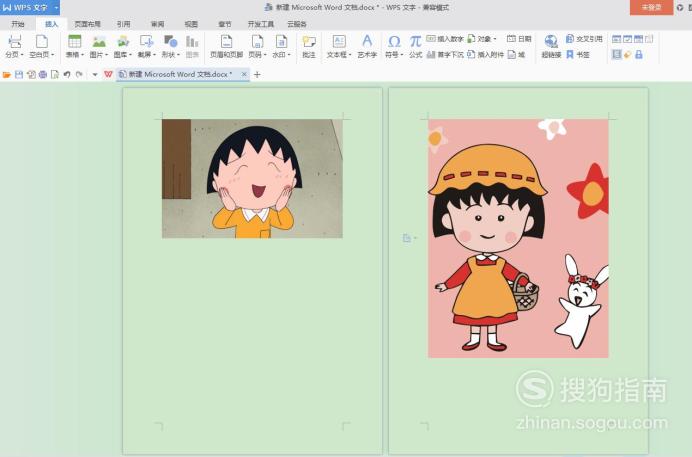Expand the quick access toolbar dropdown arrow
Screen dimensions: 692x457
(x=94, y=75)
